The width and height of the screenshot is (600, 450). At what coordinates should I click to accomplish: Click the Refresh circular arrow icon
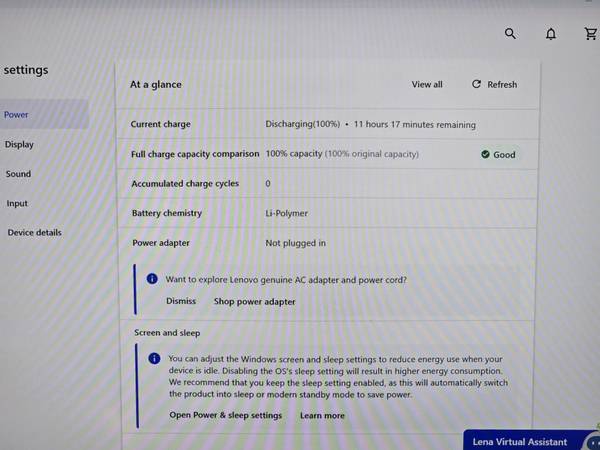476,84
